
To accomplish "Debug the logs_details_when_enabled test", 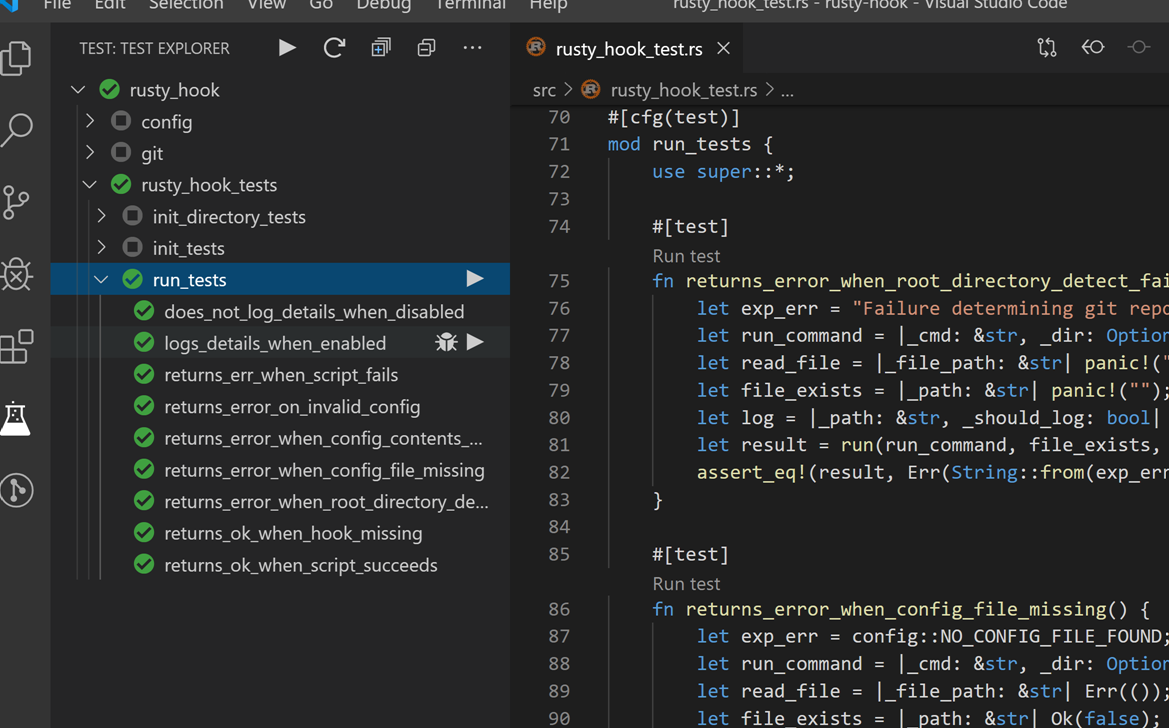I will tap(445, 341).
